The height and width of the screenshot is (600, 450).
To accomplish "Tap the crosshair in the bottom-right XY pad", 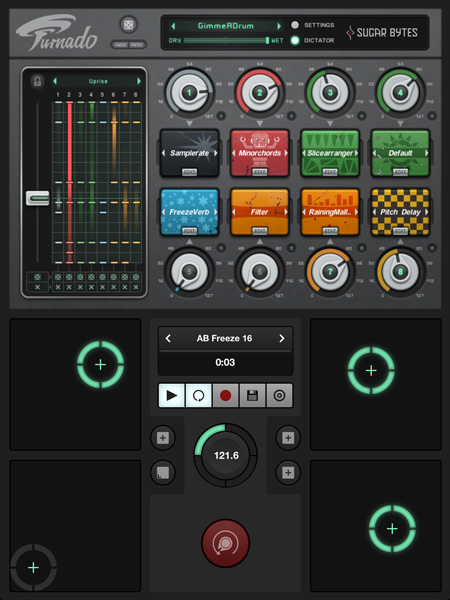I will coord(392,529).
